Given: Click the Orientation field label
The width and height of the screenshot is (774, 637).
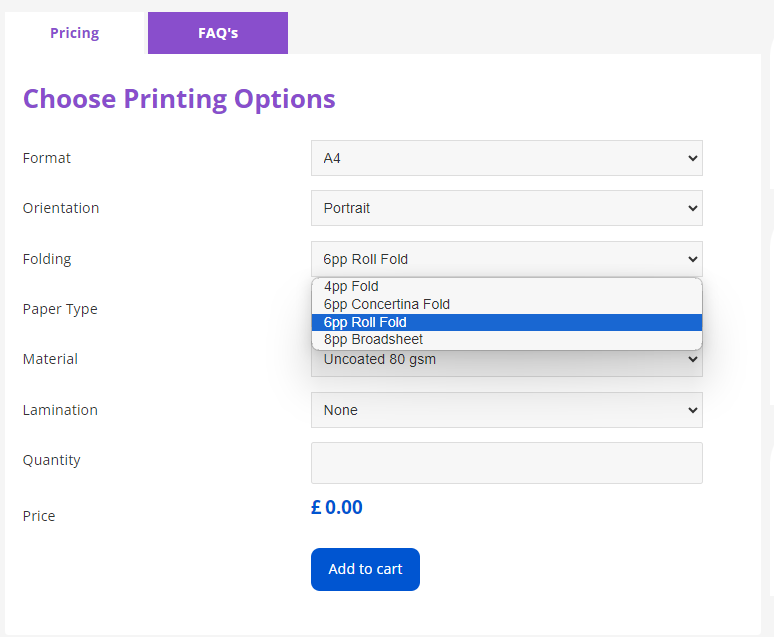Looking at the screenshot, I should click(x=61, y=208).
